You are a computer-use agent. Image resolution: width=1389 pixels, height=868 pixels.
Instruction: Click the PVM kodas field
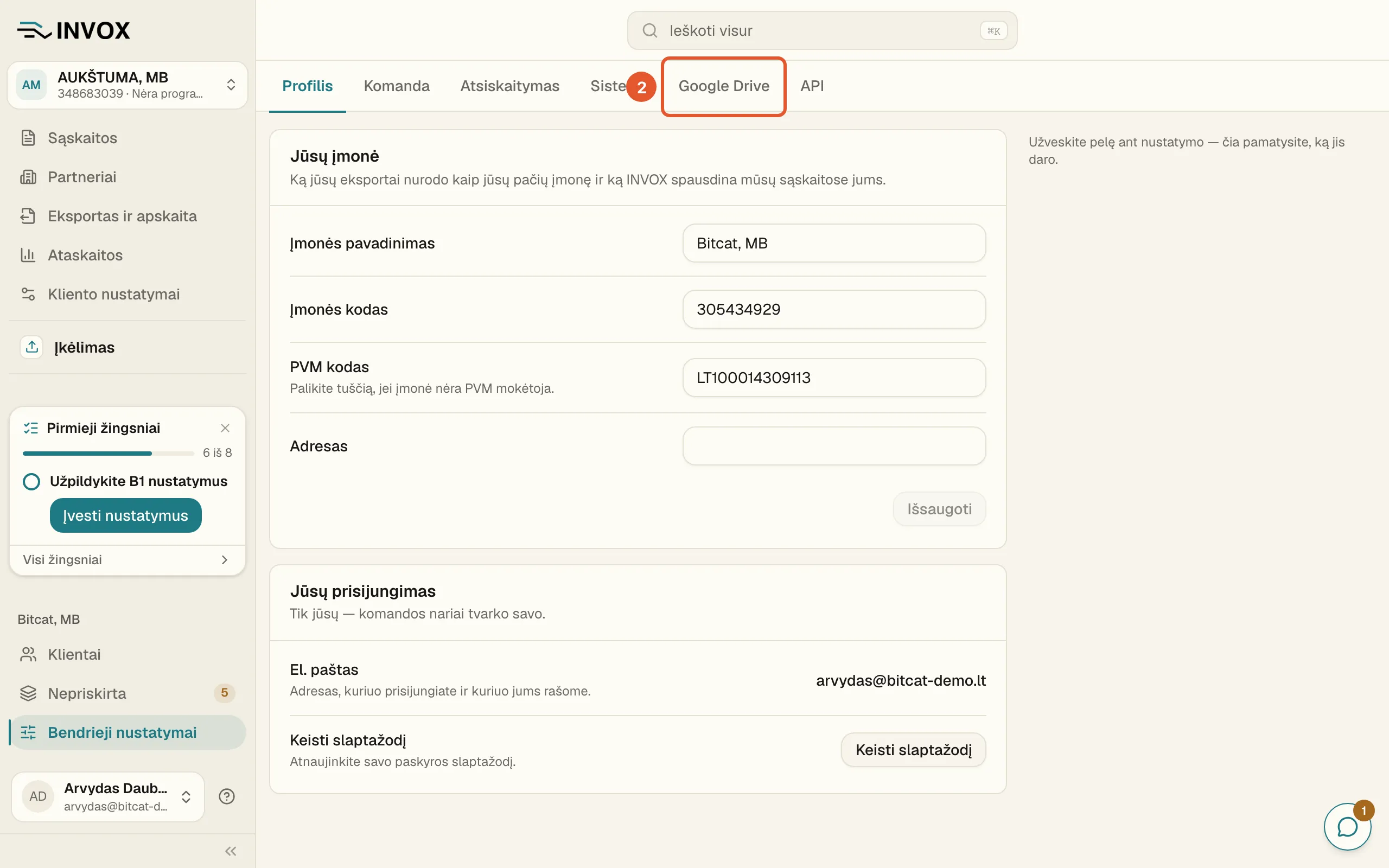[x=834, y=378]
